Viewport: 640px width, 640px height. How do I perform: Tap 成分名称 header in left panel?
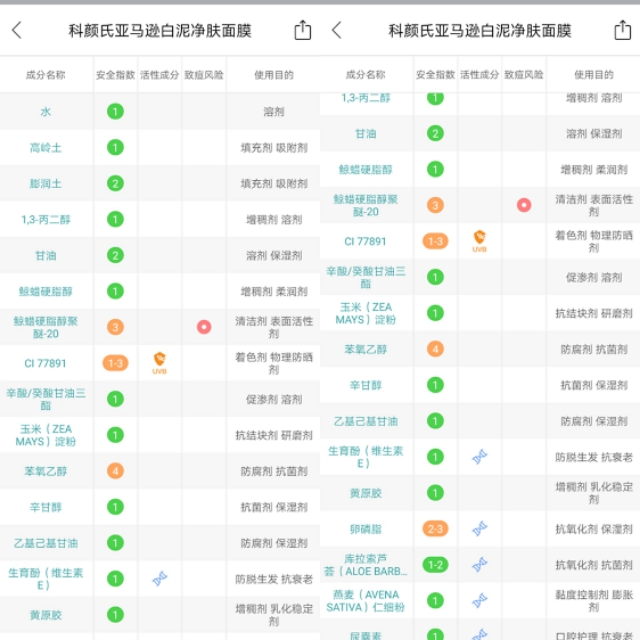(46, 75)
